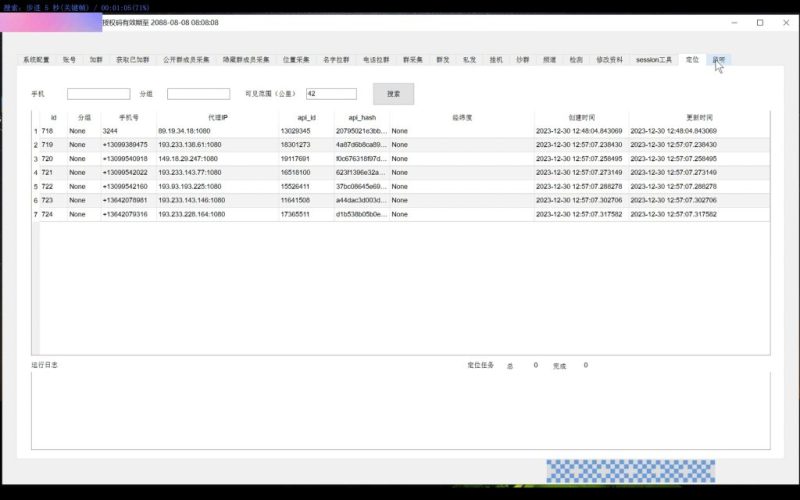Click proxy IP 193.233.143.146:1080
Image resolution: width=800 pixels, height=500 pixels.
218,200
